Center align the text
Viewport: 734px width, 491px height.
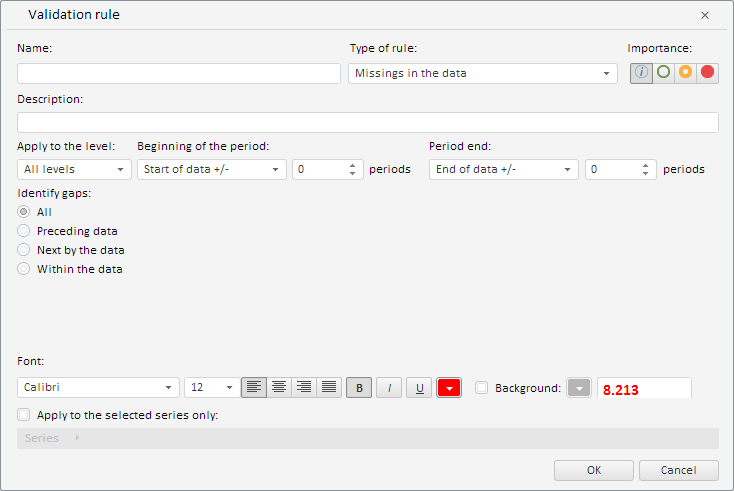(x=279, y=387)
